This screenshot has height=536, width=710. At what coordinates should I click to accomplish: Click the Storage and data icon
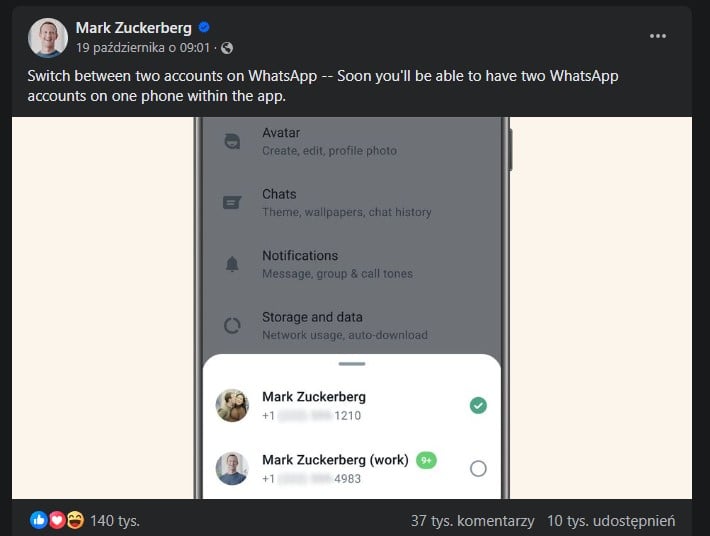[232, 325]
